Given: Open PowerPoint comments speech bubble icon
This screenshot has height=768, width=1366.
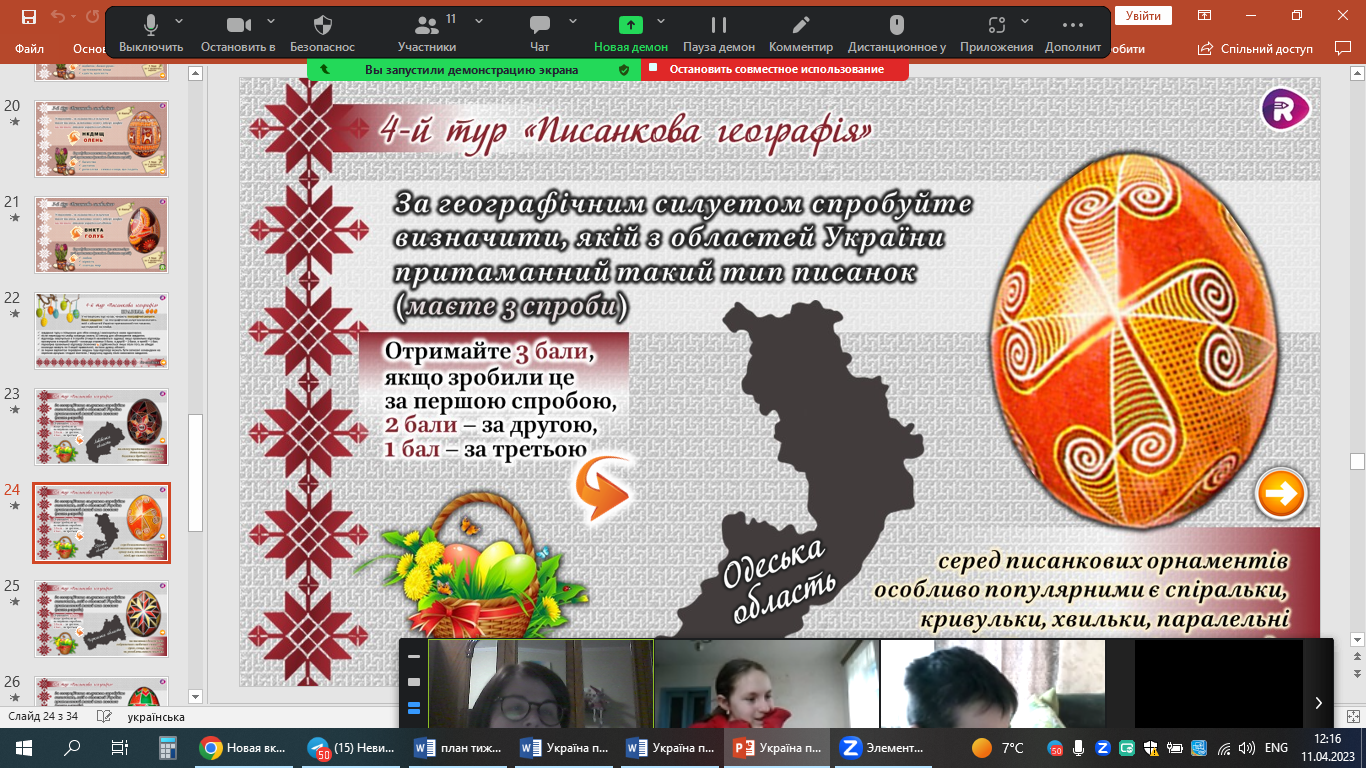Looking at the screenshot, I should tap(1343, 48).
